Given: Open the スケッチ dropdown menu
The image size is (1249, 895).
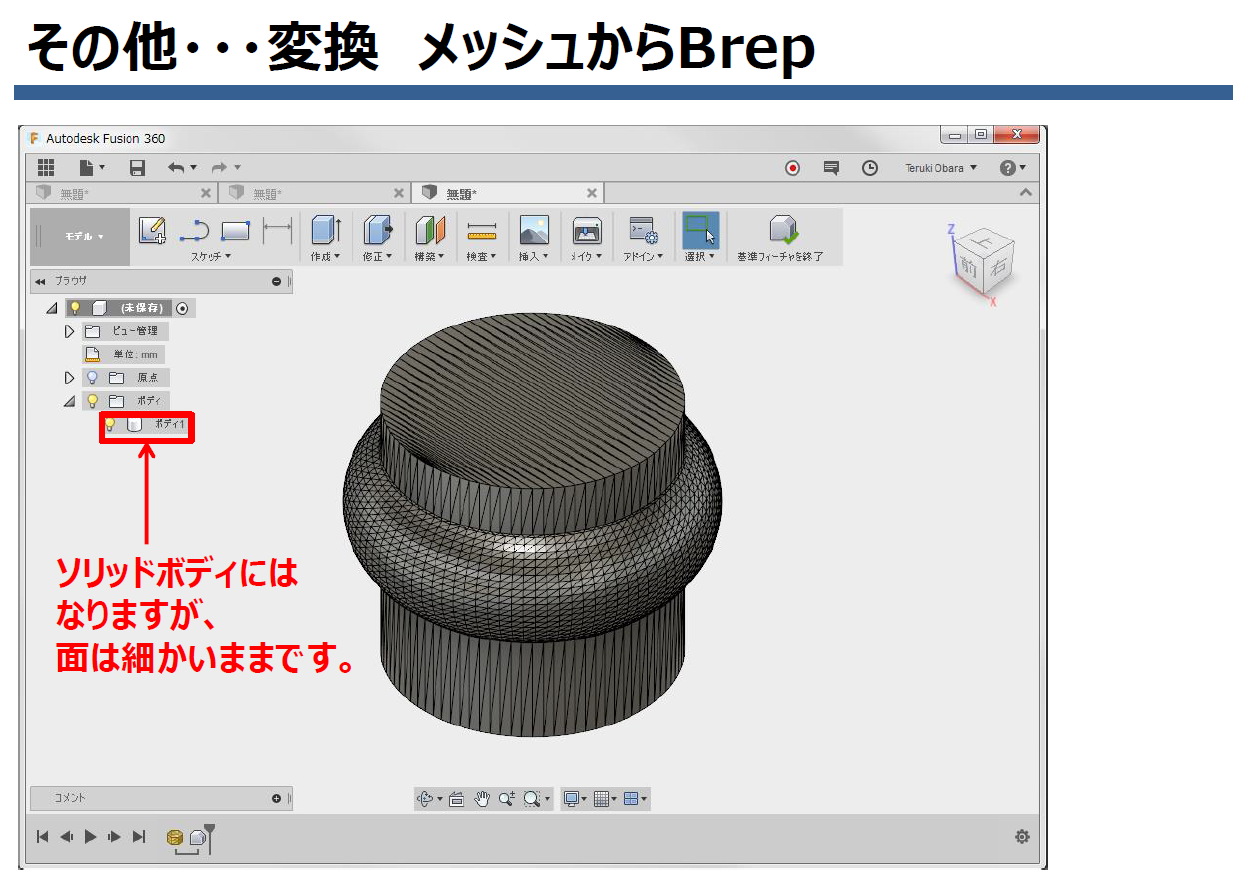Looking at the screenshot, I should [x=211, y=257].
